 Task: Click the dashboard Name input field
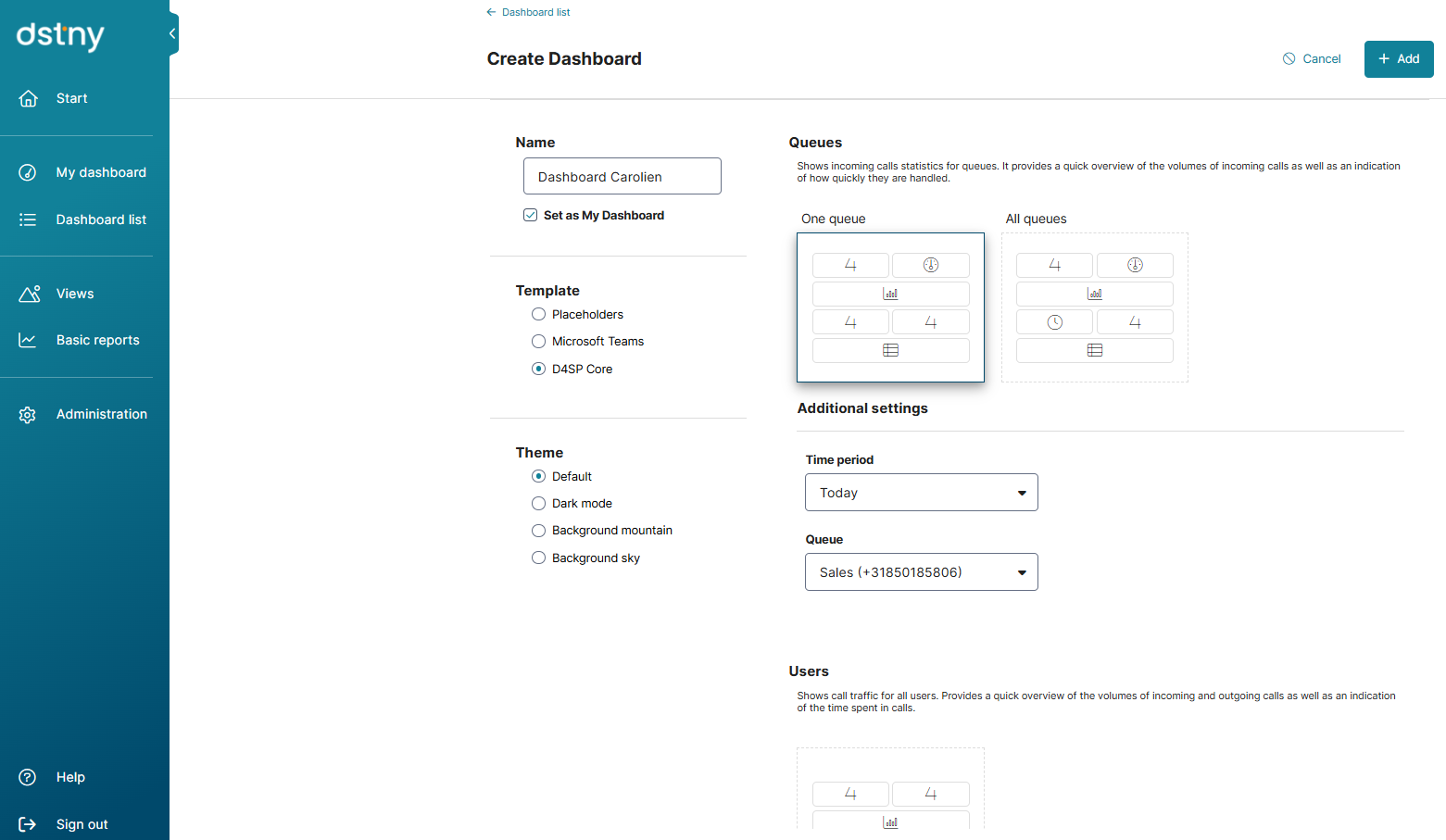click(x=622, y=176)
